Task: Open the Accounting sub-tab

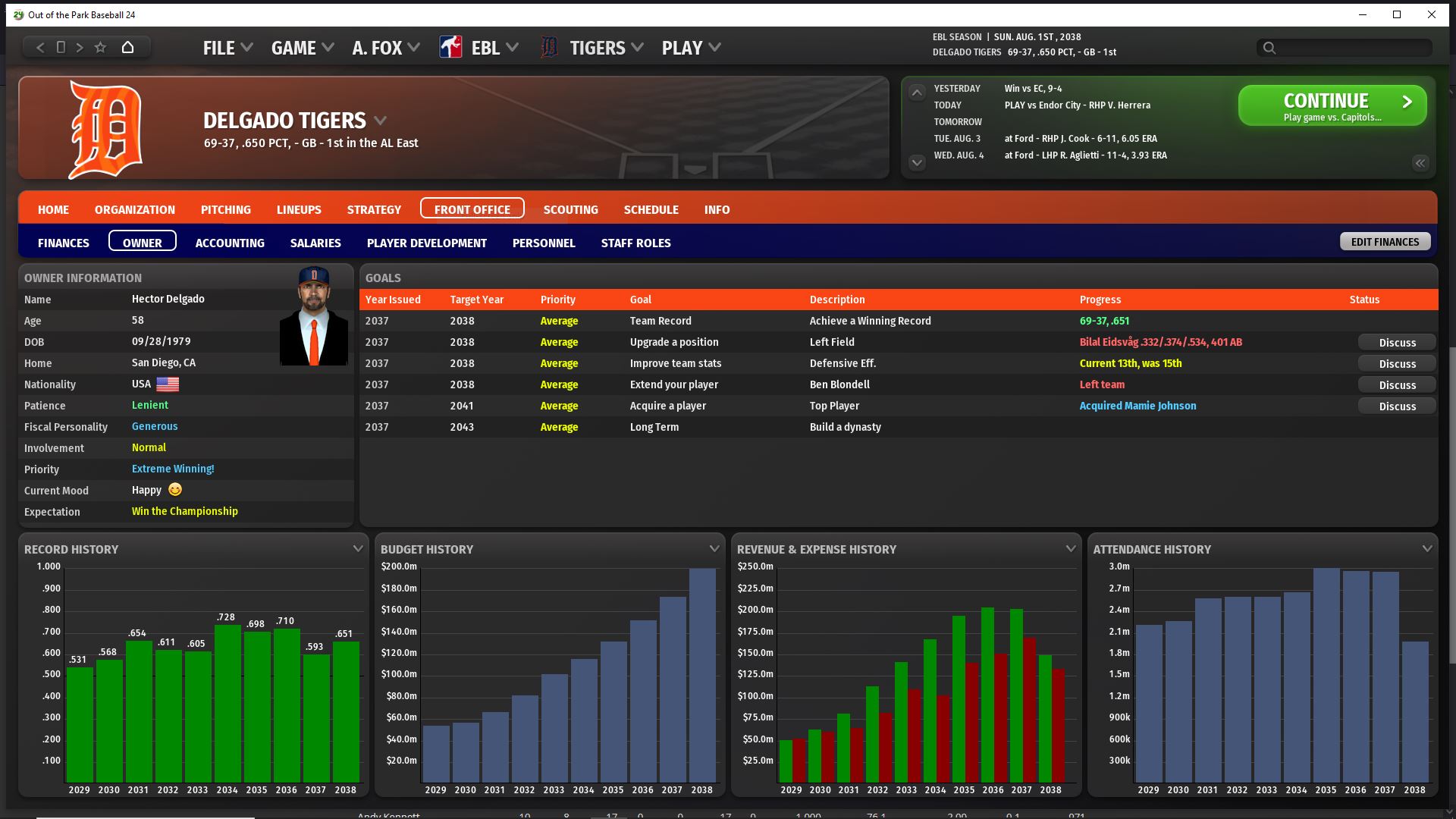Action: (x=230, y=243)
